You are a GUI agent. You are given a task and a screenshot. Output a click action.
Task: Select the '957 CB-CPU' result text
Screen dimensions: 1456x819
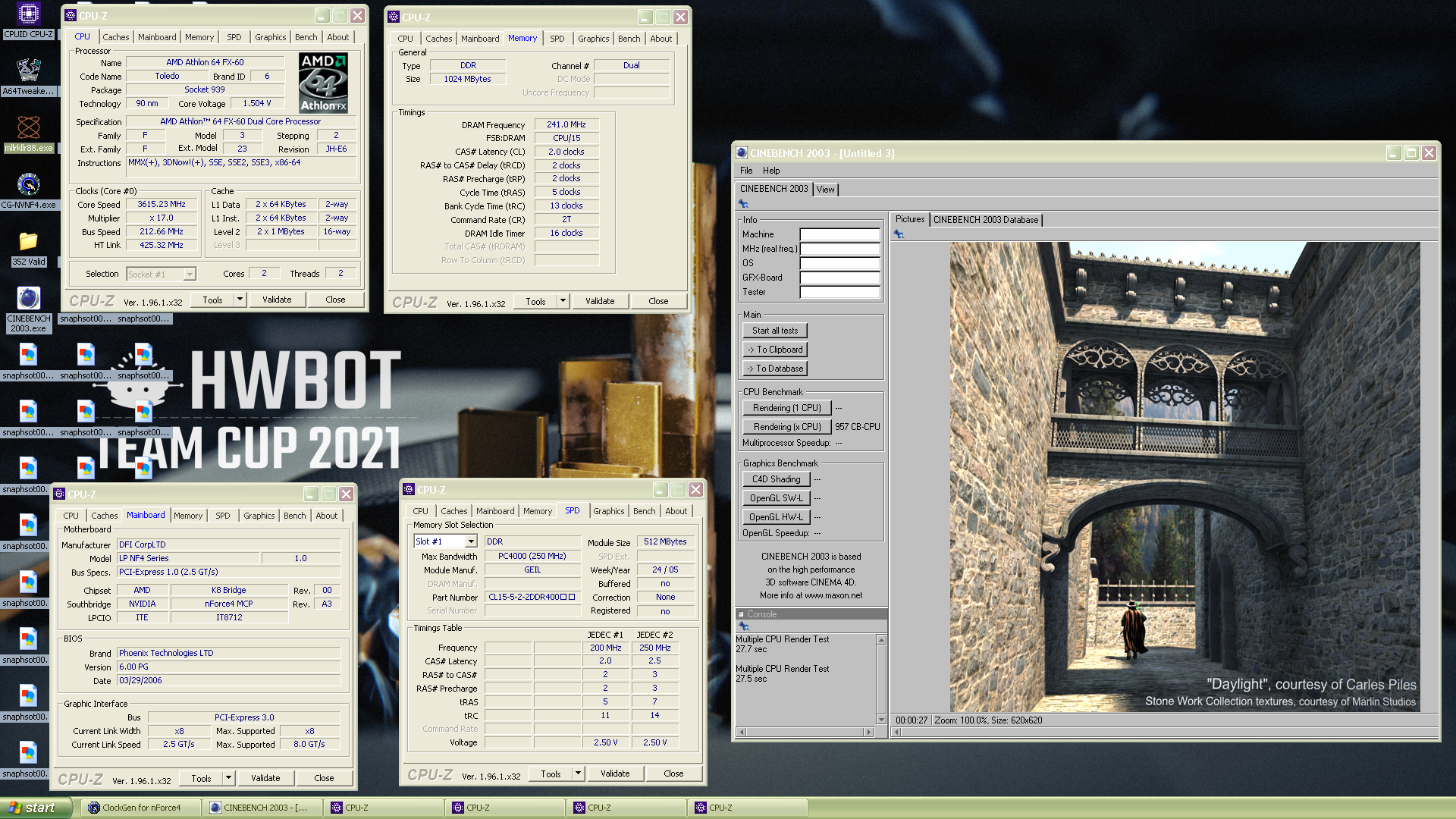pos(858,427)
